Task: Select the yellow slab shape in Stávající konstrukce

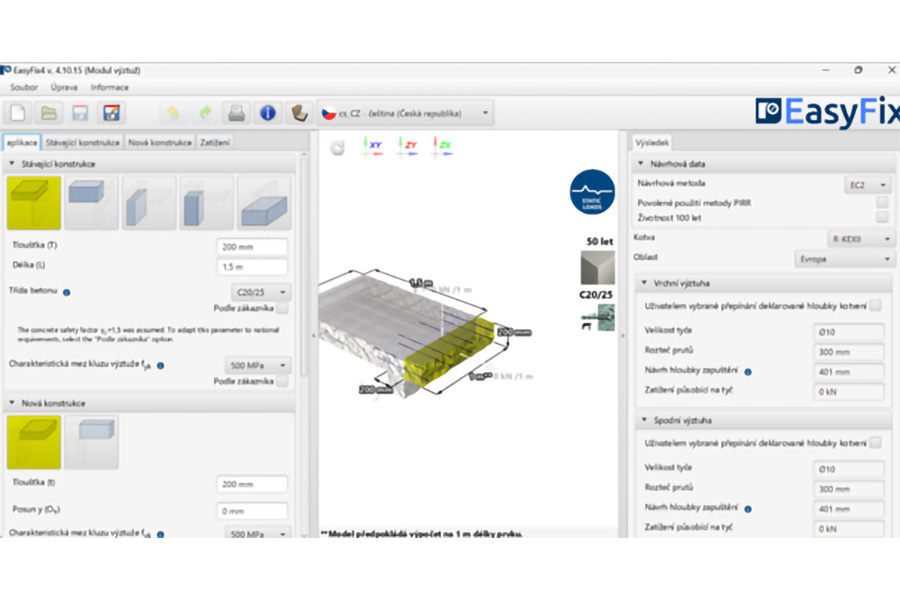Action: (34, 203)
